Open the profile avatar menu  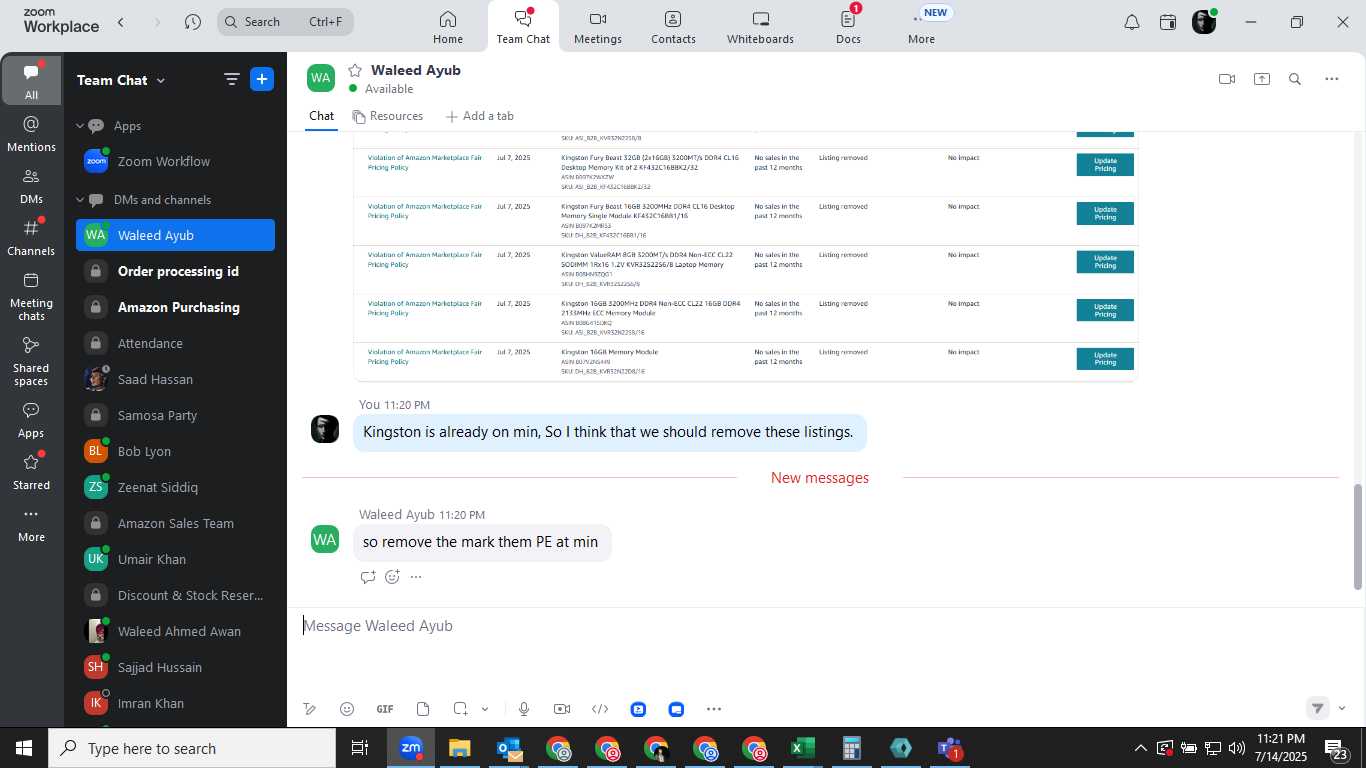tap(1204, 21)
